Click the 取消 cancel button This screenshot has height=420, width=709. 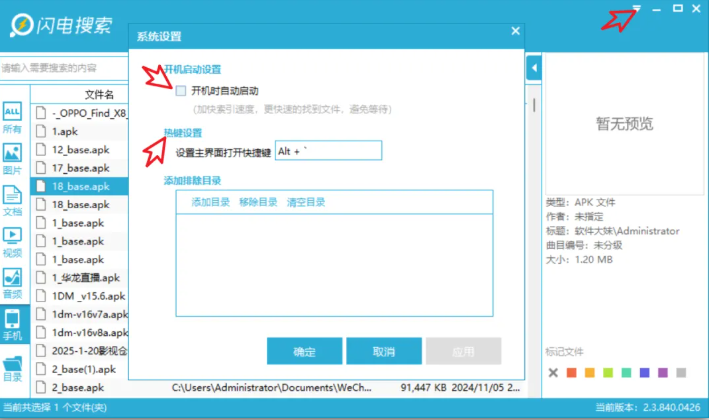[384, 351]
